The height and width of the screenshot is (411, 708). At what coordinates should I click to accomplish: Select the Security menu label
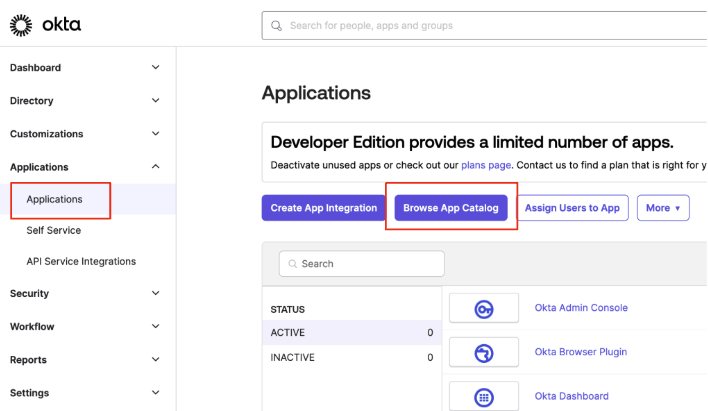pyautogui.click(x=29, y=294)
